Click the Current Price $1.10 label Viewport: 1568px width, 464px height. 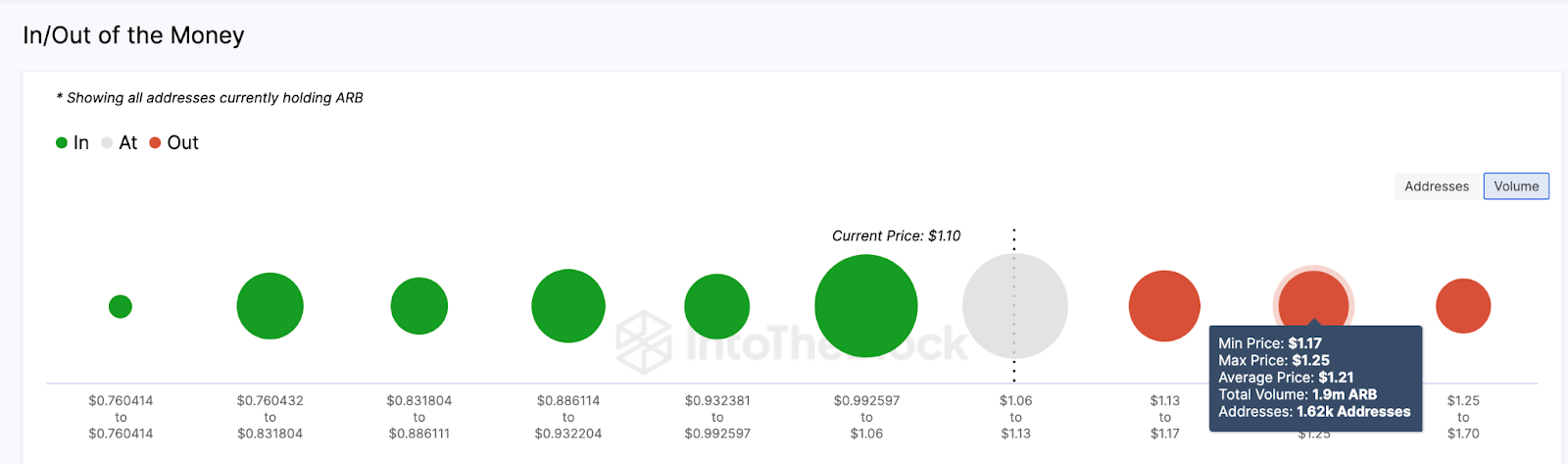click(x=896, y=236)
